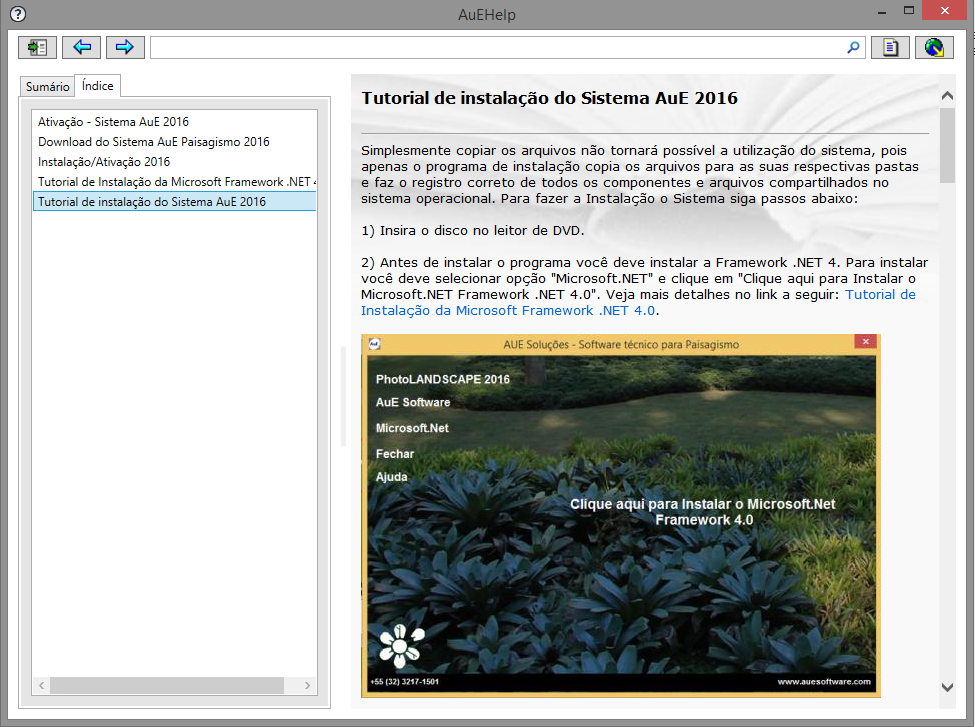975x727 pixels.
Task: Select the Instalação/Ativação 2016 topic
Action: (x=104, y=162)
